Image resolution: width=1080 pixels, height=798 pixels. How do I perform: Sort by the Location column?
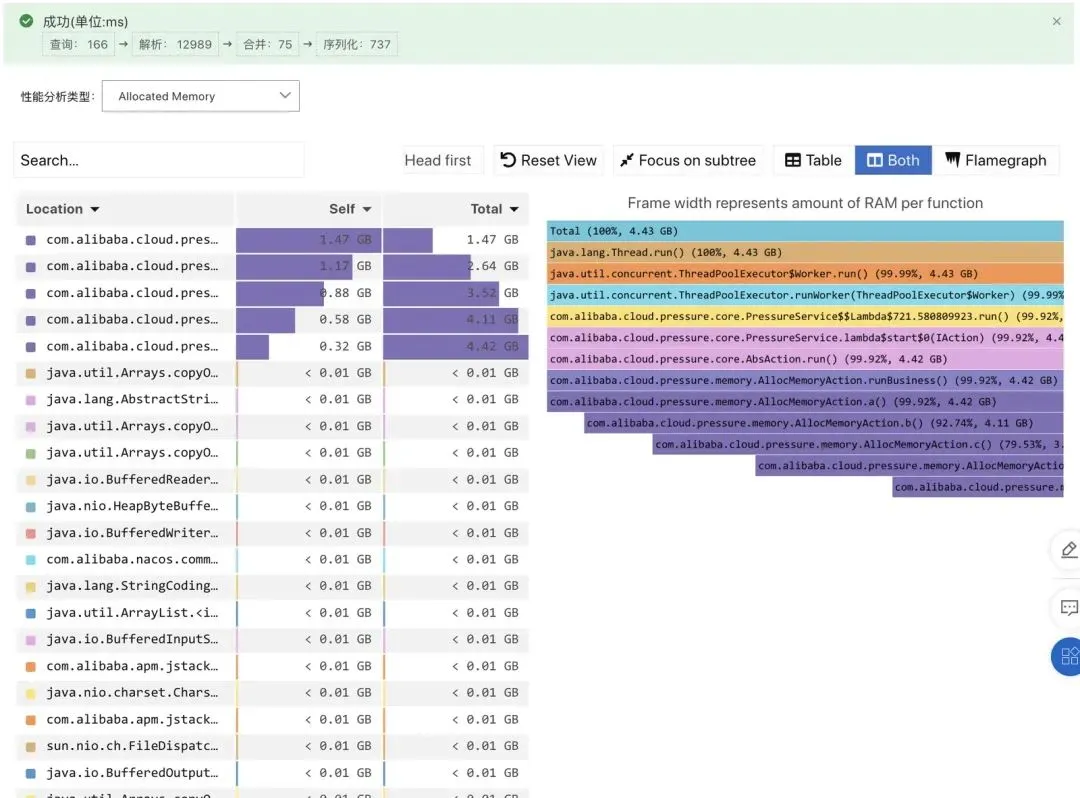(63, 209)
